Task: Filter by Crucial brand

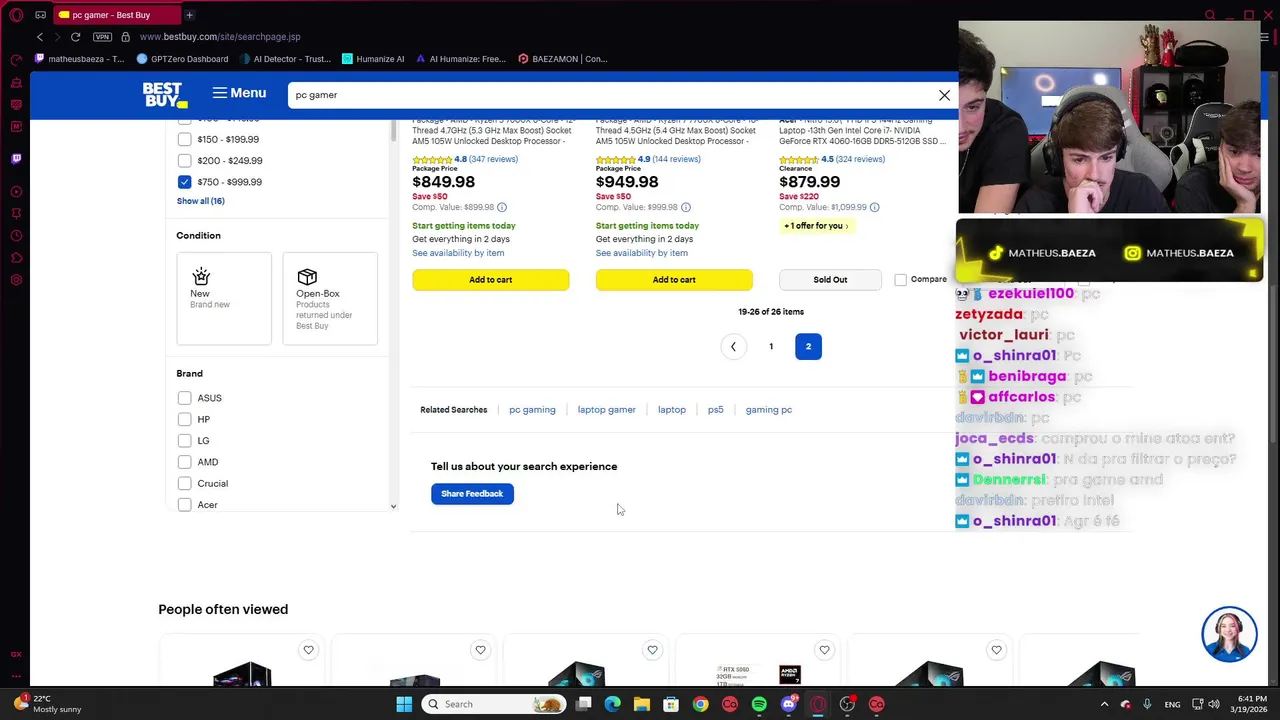Action: tap(184, 483)
